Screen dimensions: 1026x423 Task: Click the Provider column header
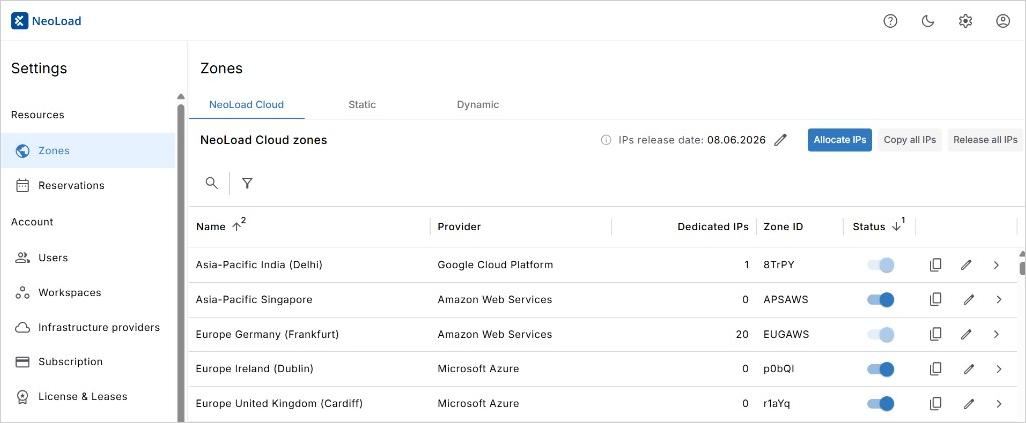[459, 227]
